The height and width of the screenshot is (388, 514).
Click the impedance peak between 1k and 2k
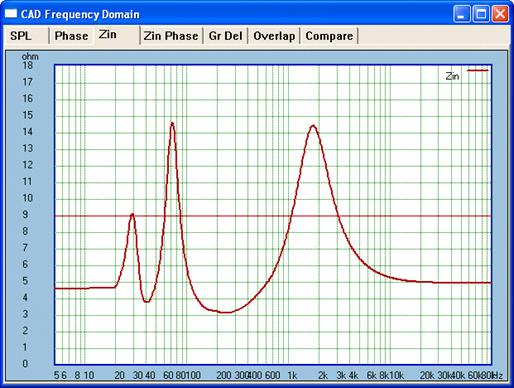coord(313,126)
